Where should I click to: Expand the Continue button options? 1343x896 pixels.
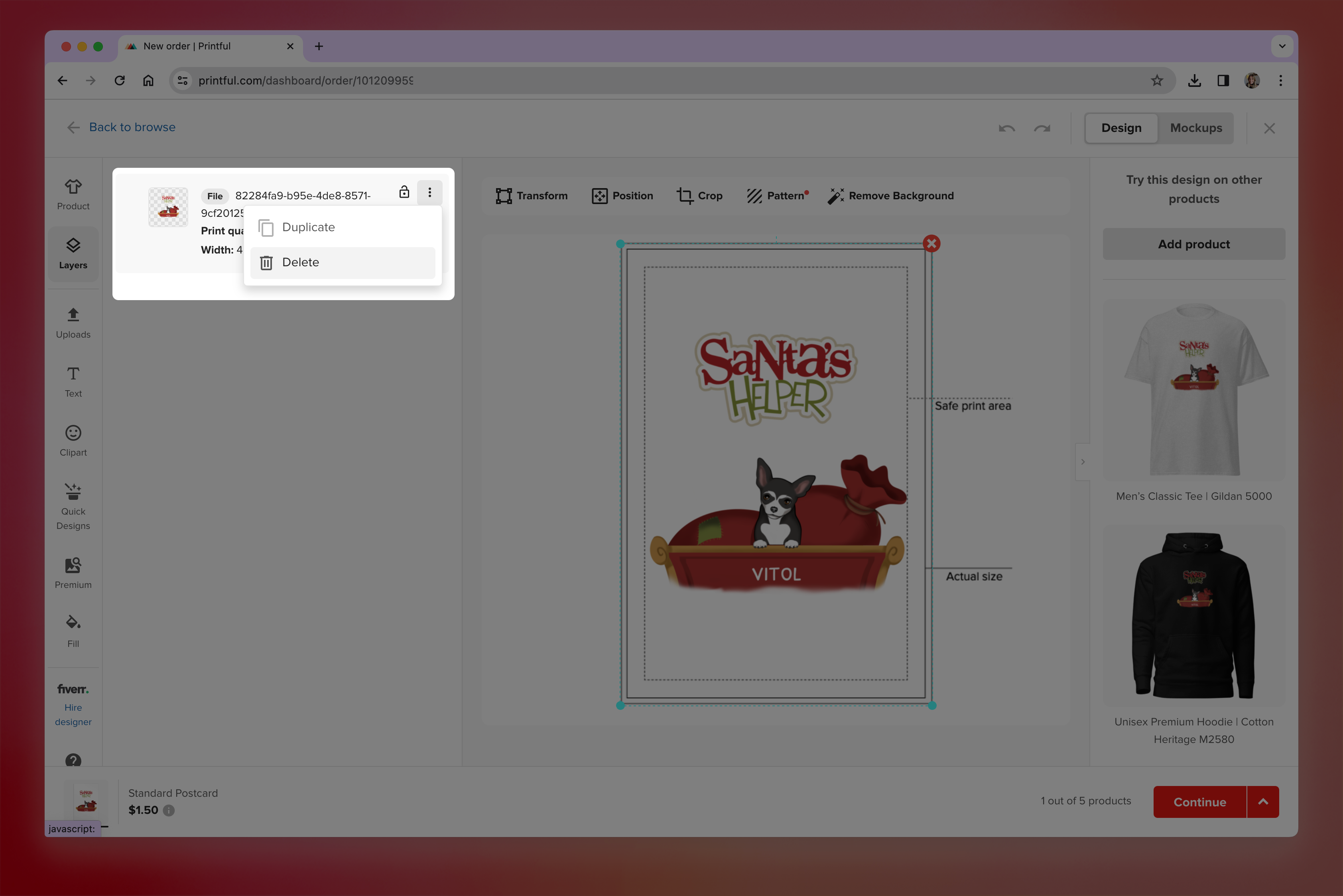coord(1264,802)
